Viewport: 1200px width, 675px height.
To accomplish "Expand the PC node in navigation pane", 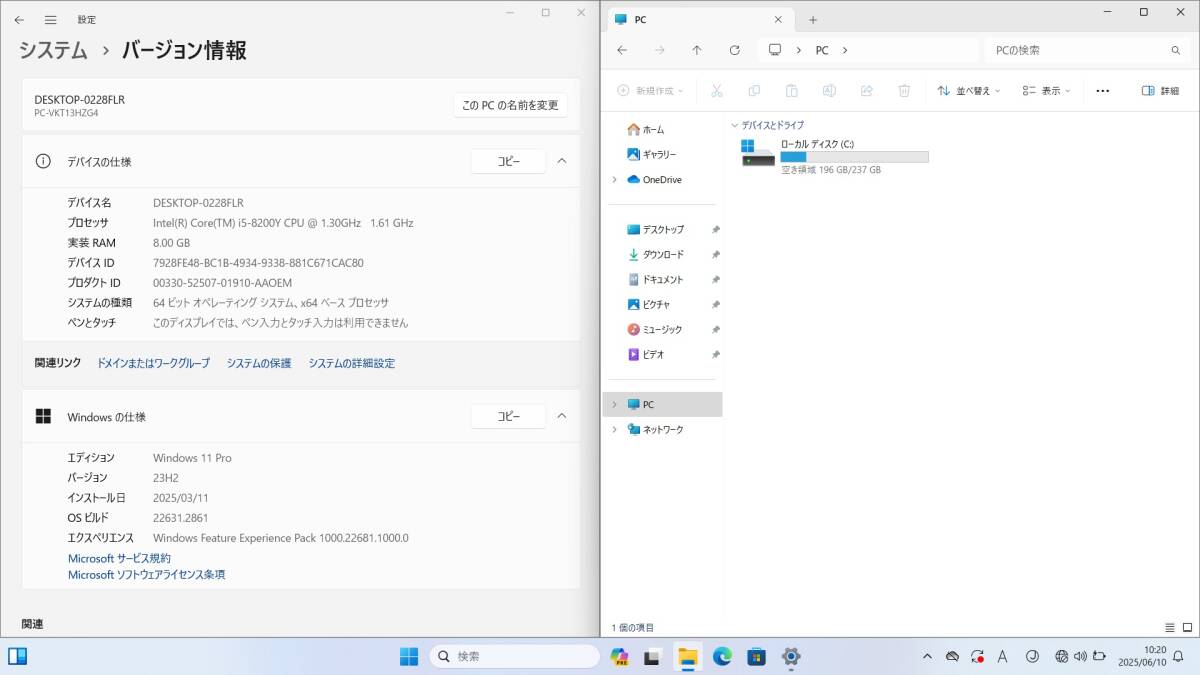I will point(614,404).
